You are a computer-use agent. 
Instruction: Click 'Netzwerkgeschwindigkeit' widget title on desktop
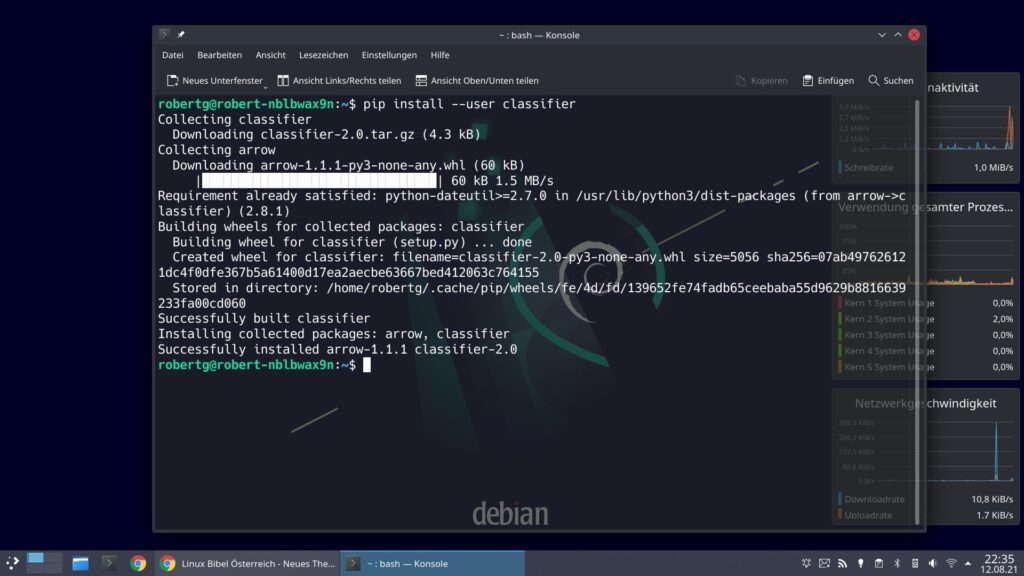925,404
